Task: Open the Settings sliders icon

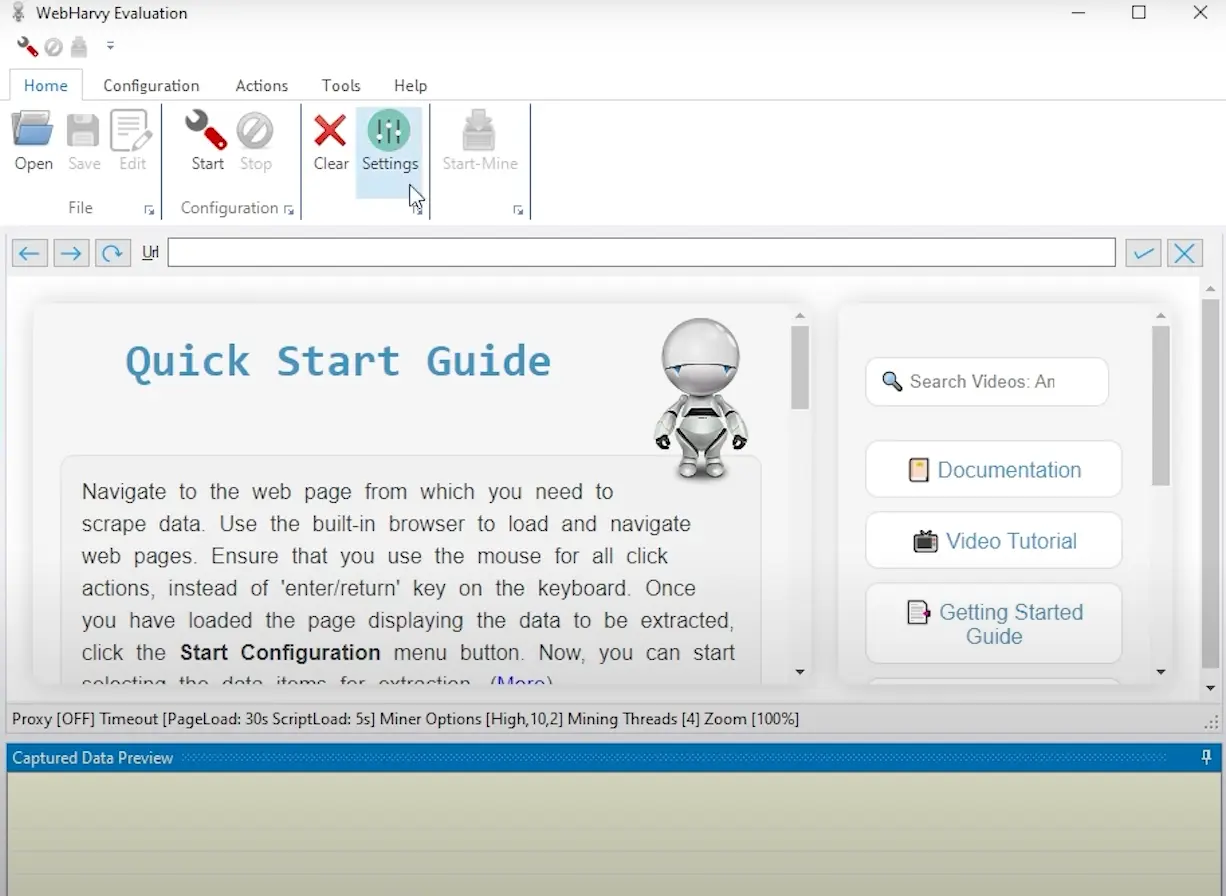Action: pos(389,133)
